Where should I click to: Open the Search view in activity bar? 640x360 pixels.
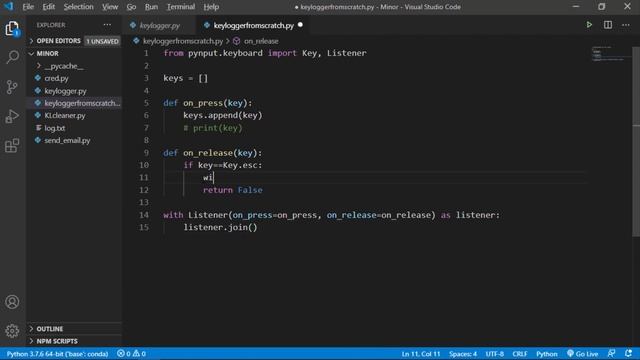(x=12, y=57)
